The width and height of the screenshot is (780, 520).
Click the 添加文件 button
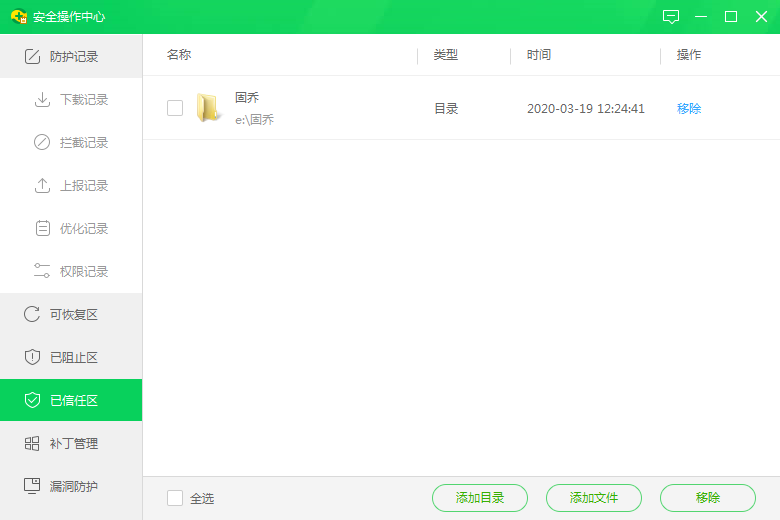coord(593,498)
